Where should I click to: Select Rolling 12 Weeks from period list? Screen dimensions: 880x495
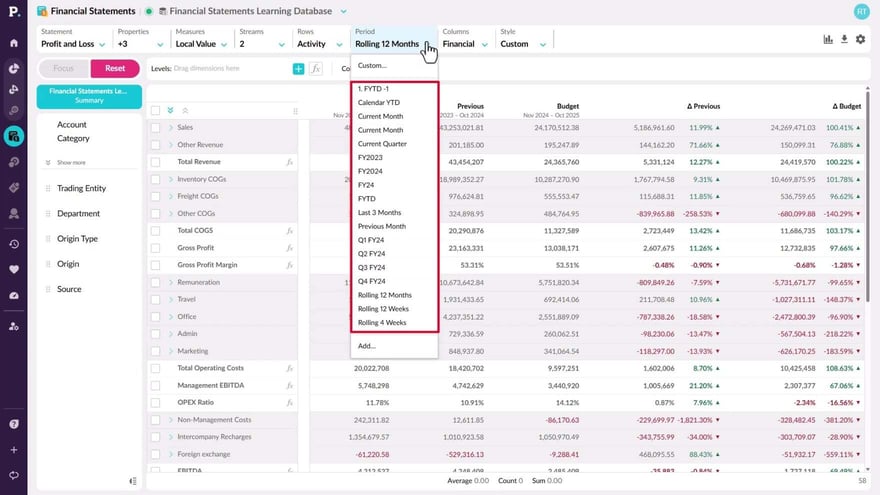coord(384,309)
